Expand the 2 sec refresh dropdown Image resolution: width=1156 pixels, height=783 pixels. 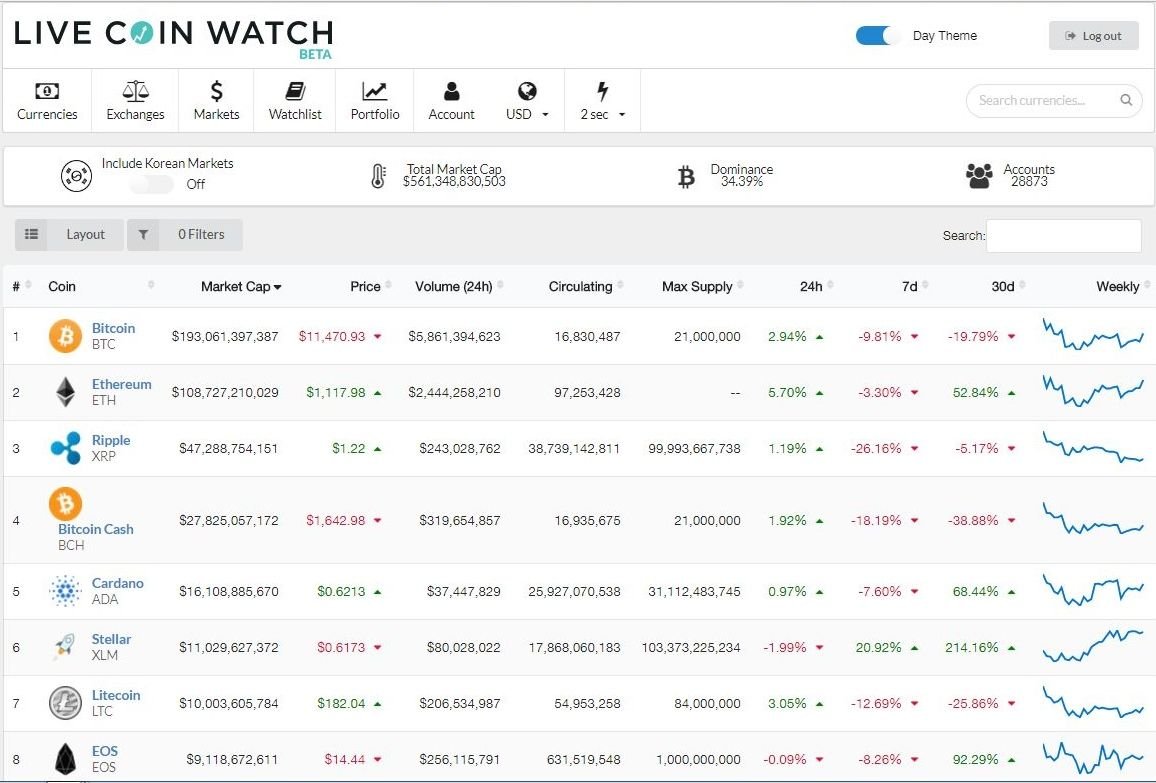coord(602,101)
